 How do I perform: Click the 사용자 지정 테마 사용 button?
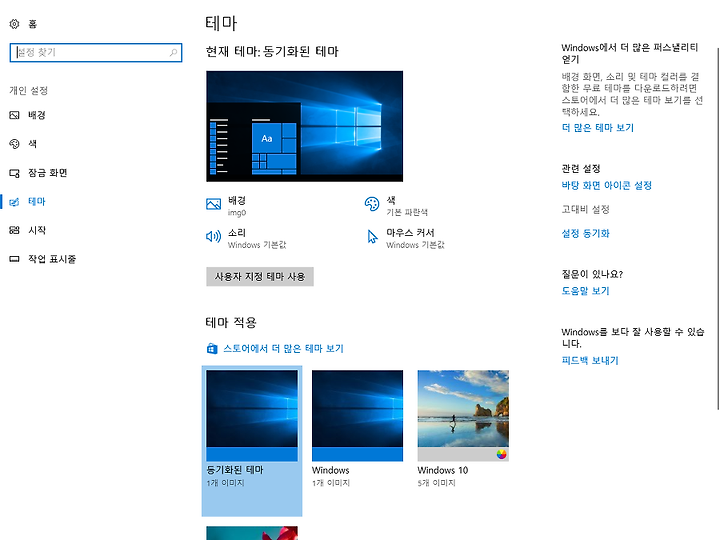click(260, 276)
